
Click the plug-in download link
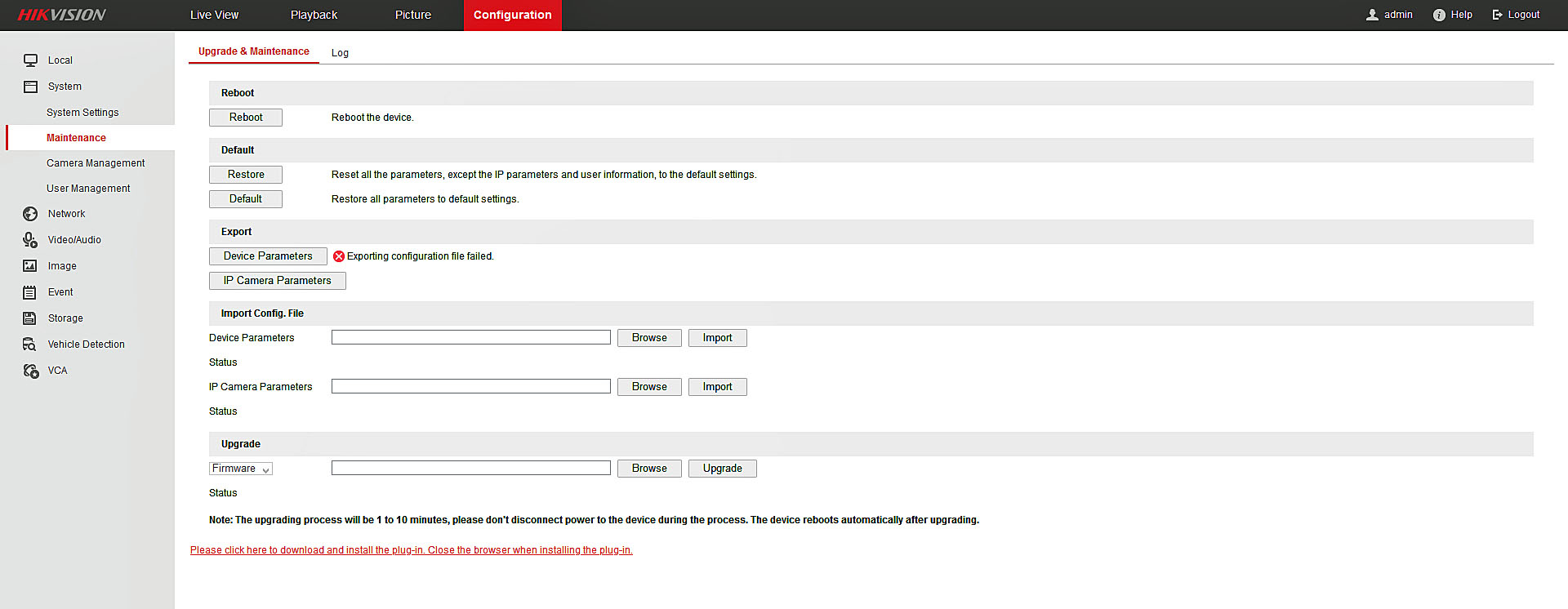pyautogui.click(x=411, y=550)
